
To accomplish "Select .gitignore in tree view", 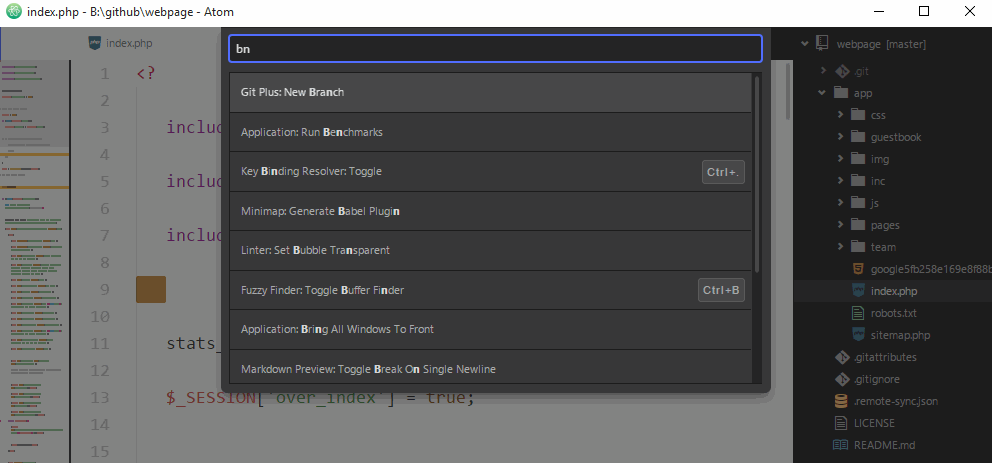I will (877, 380).
